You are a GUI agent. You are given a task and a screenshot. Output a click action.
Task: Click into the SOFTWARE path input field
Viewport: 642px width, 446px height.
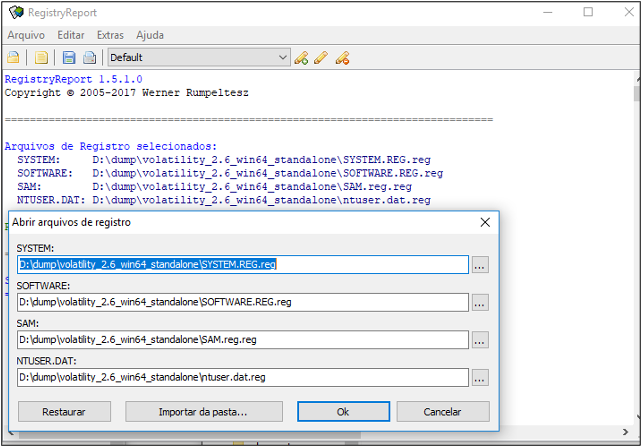243,302
